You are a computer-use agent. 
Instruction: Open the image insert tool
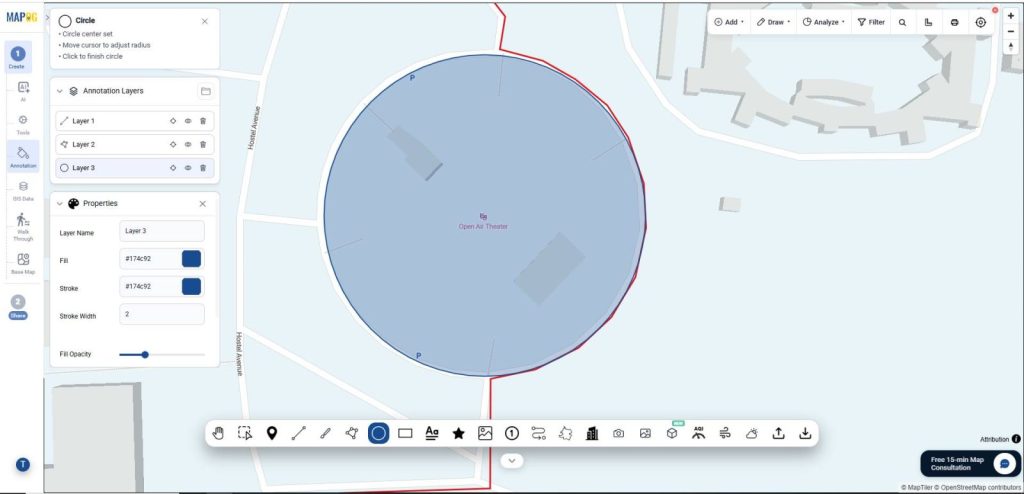tap(485, 433)
